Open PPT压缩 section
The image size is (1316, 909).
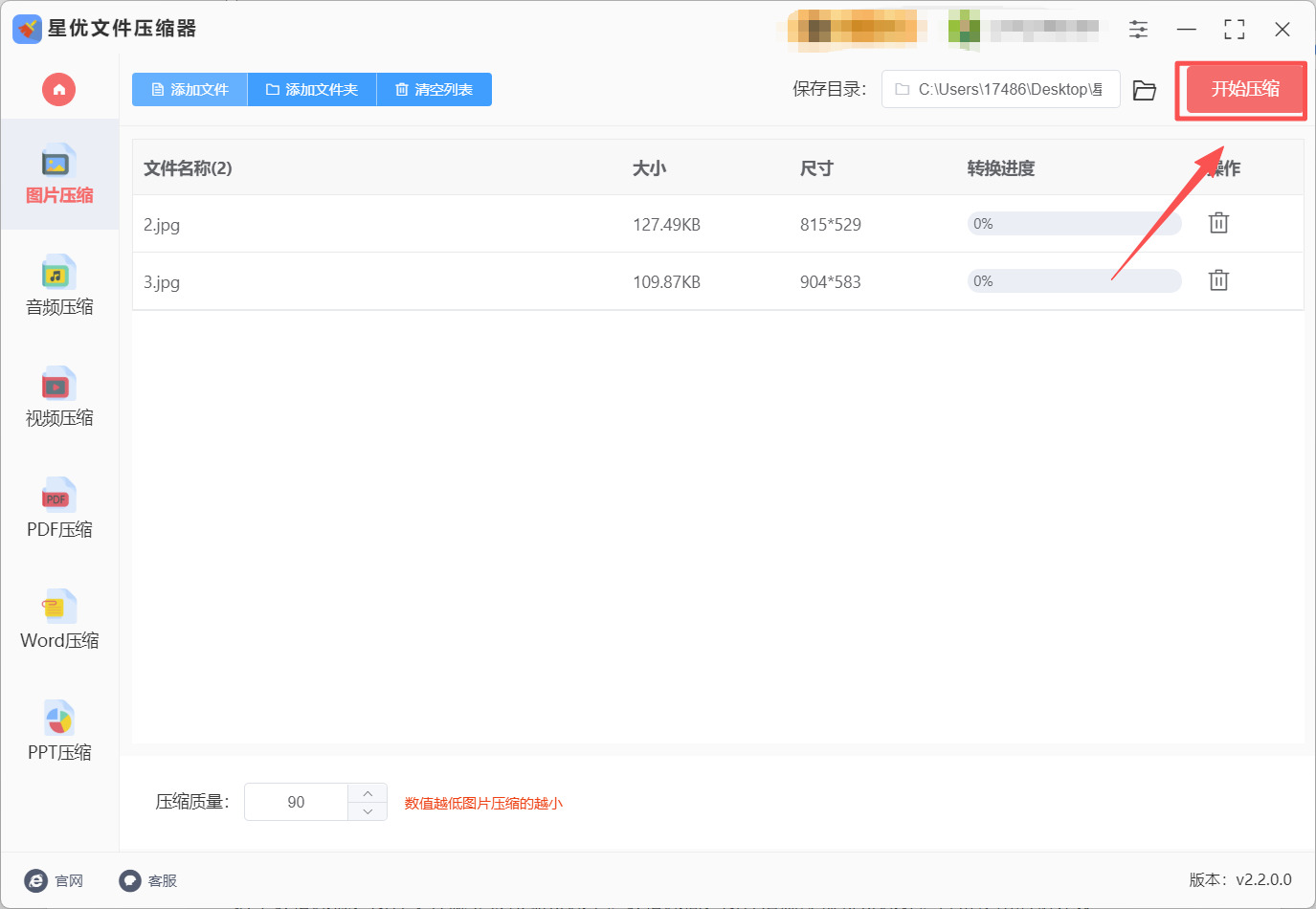(59, 731)
